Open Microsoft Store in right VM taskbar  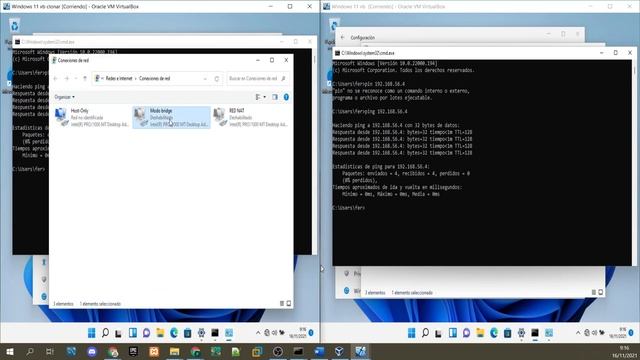[x=507, y=333]
